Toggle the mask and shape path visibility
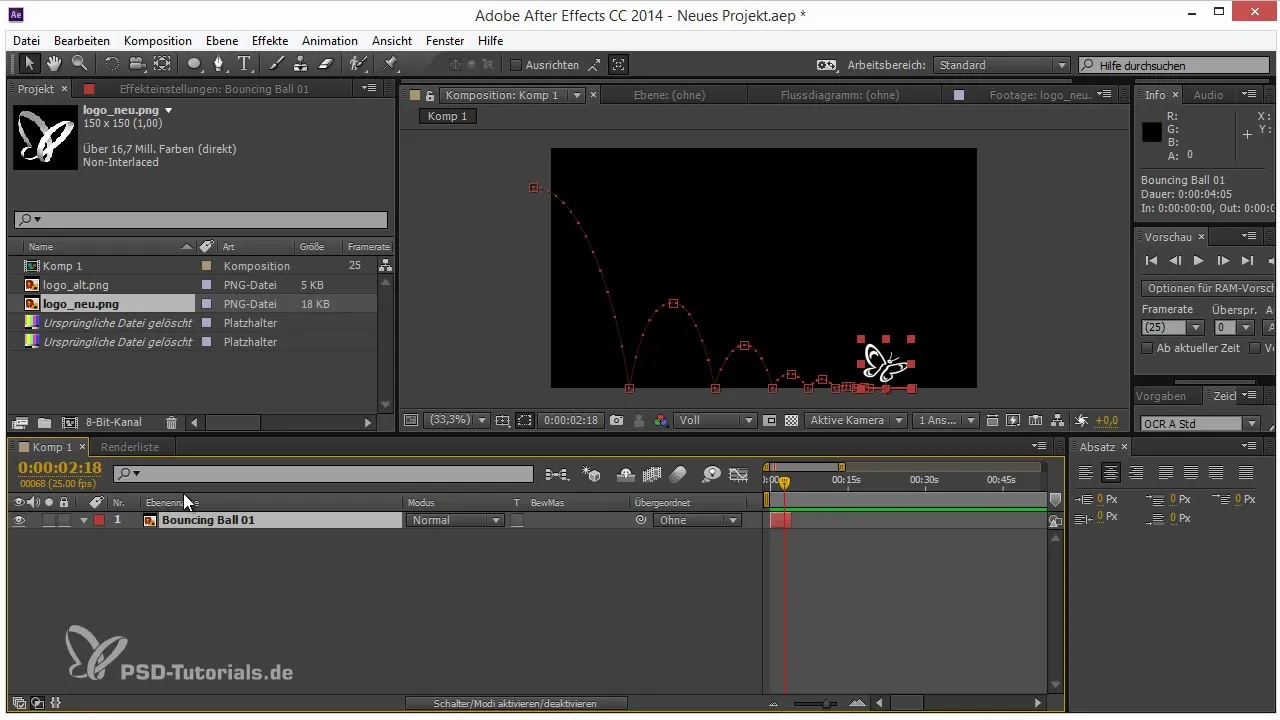This screenshot has width=1280, height=720. tap(525, 421)
